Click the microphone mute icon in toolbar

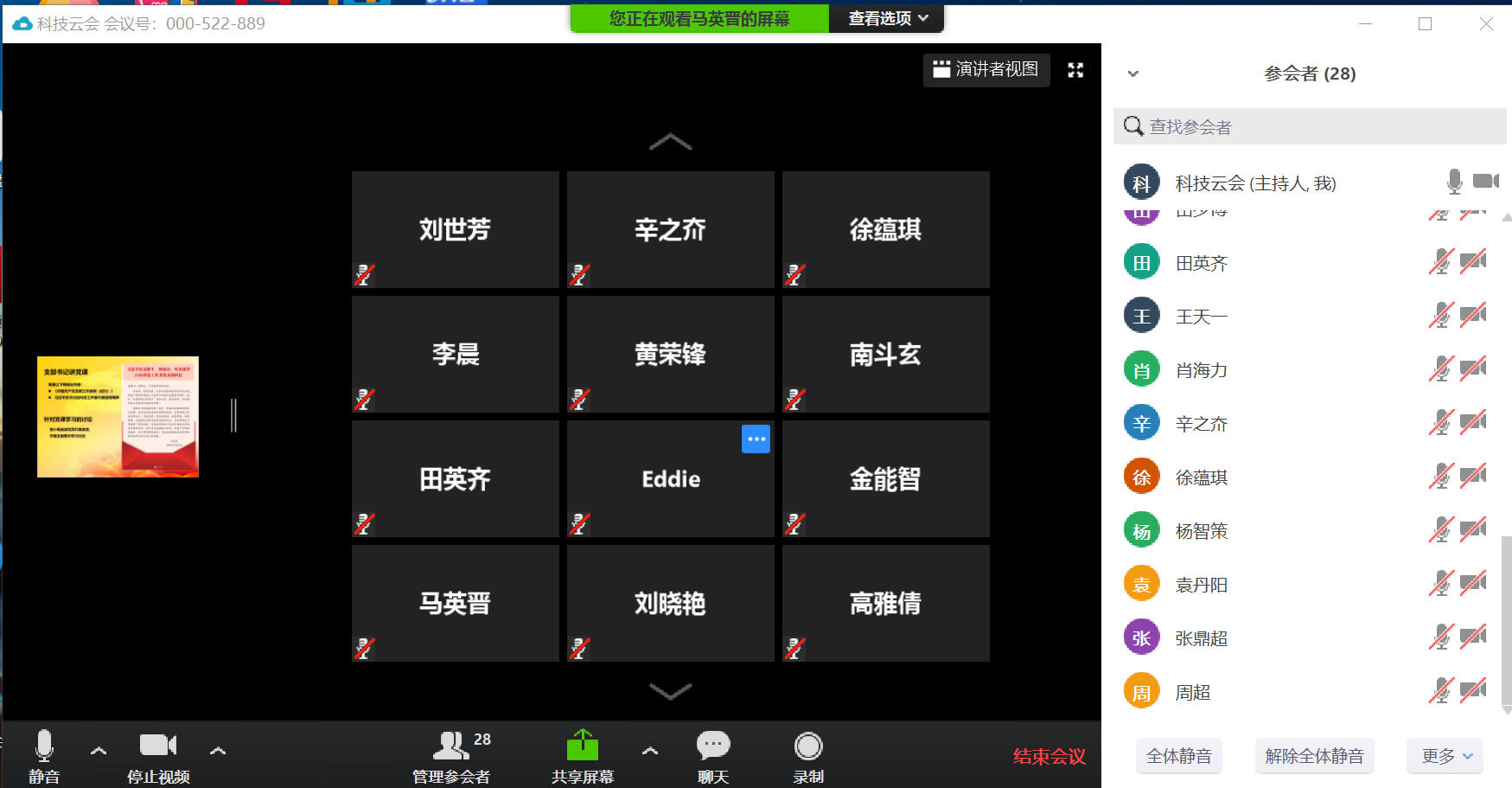click(44, 746)
